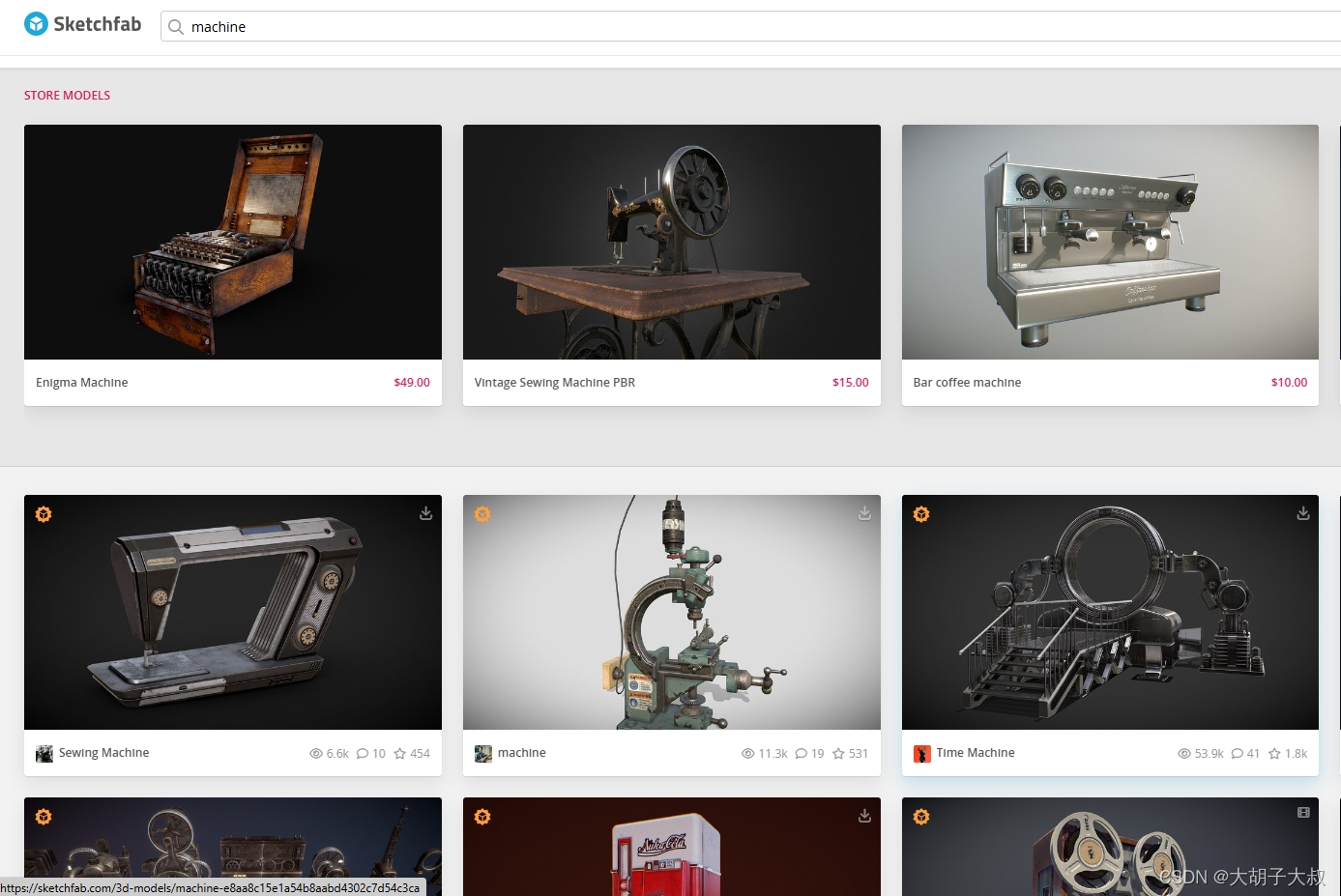
Task: Click the staff pick badge on the film projector card
Action: pyautogui.click(x=921, y=817)
